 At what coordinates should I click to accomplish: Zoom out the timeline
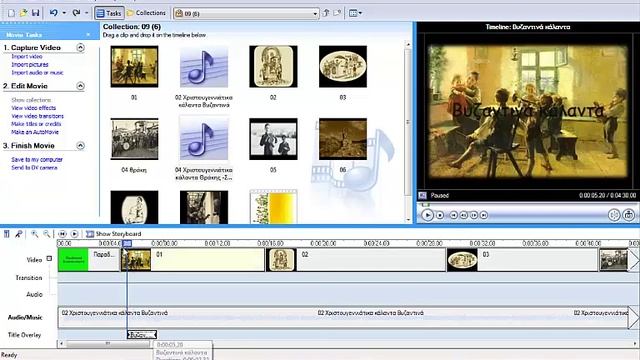(x=47, y=234)
